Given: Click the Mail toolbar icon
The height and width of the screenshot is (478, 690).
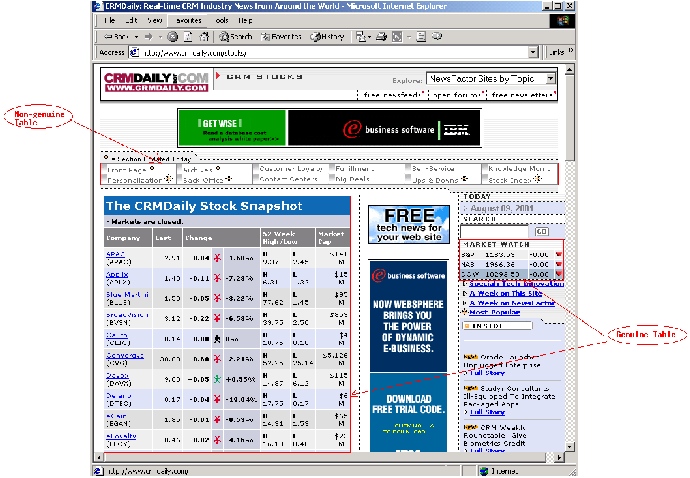Looking at the screenshot, I should click(360, 37).
